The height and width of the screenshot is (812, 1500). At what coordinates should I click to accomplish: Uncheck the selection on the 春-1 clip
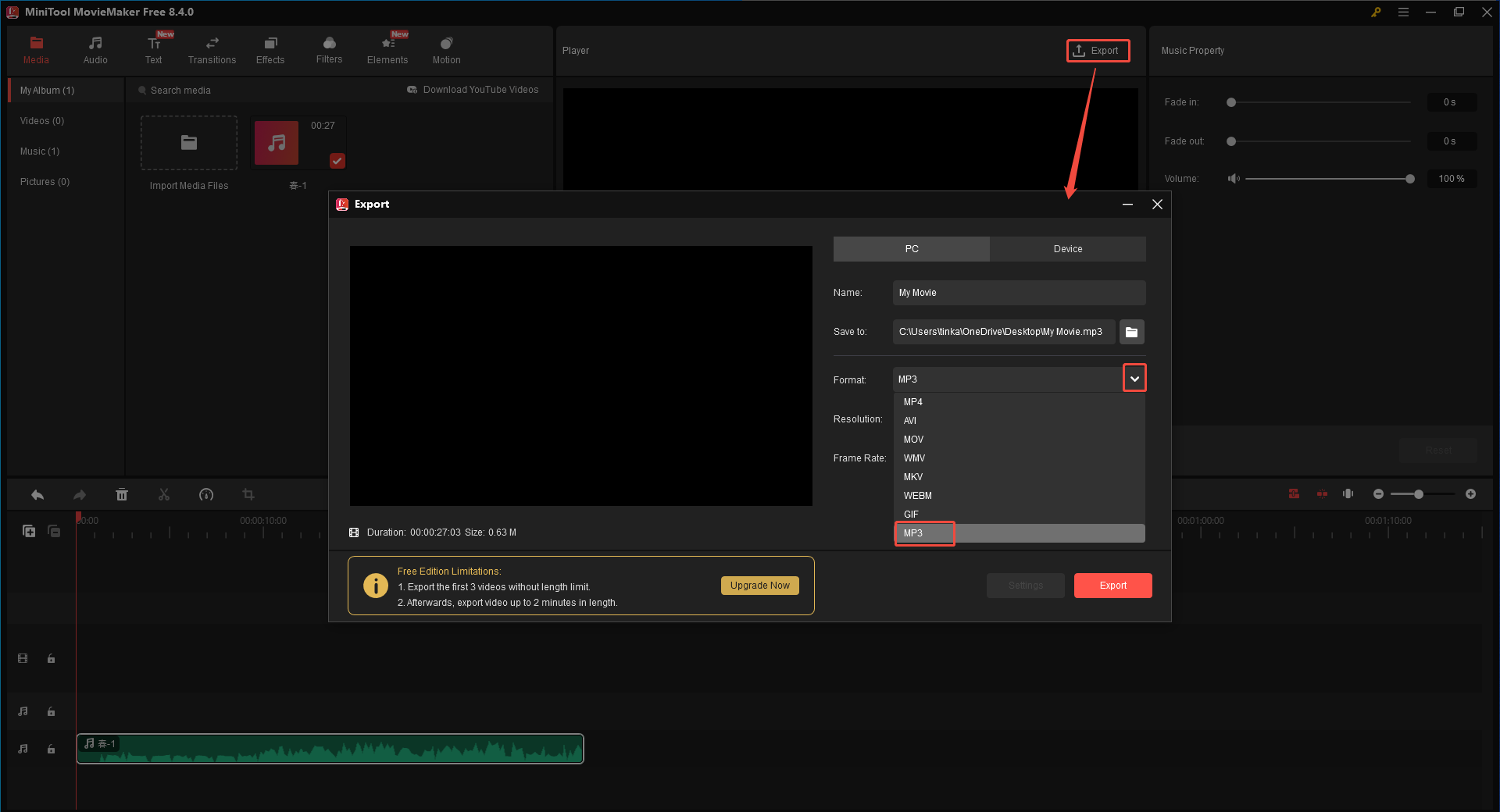coord(337,161)
